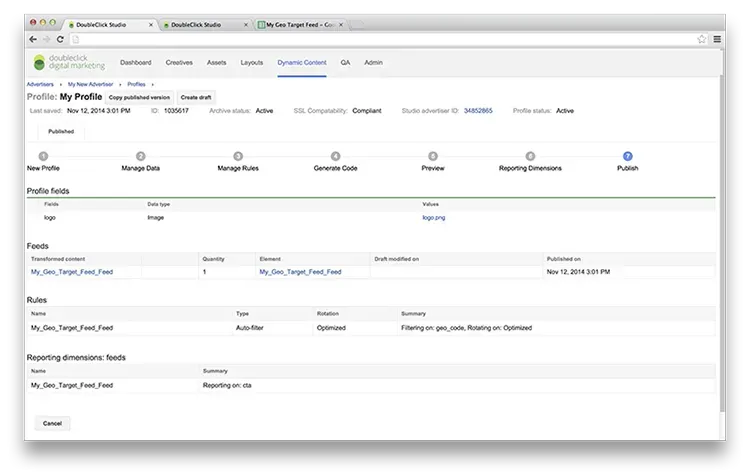The height and width of the screenshot is (476, 750).
Task: Go to step 1 New Profile
Action: 43,157
